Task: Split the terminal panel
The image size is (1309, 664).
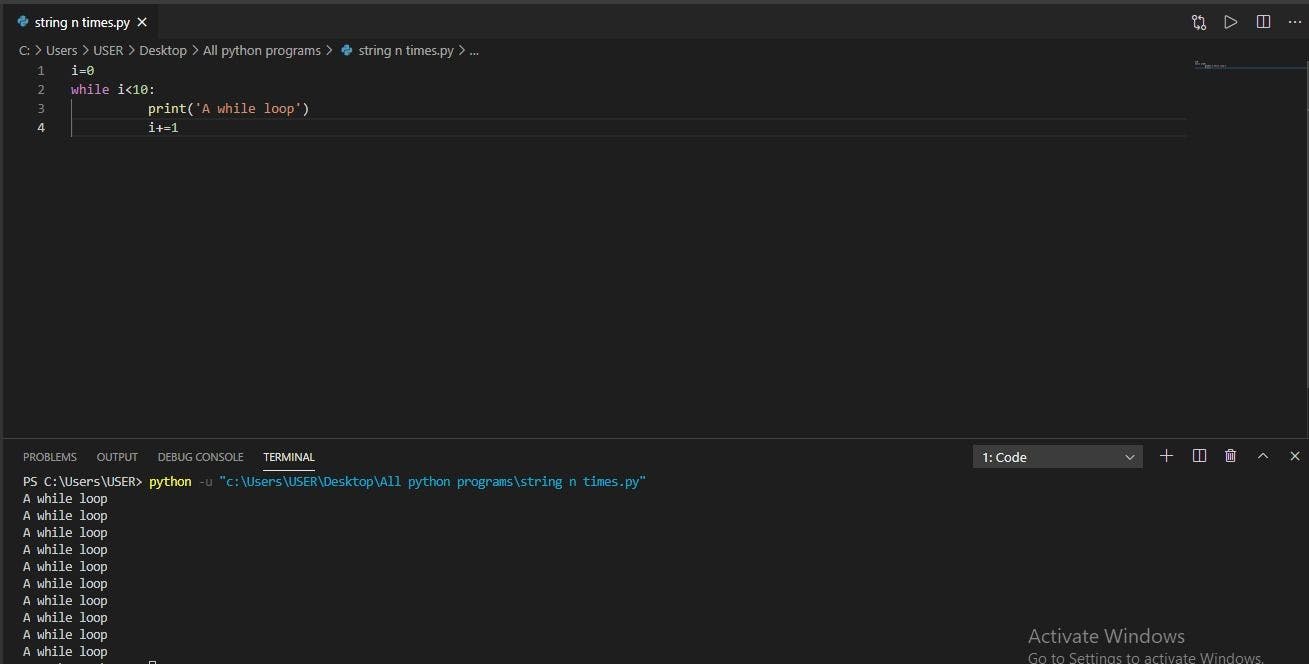Action: (x=1199, y=456)
